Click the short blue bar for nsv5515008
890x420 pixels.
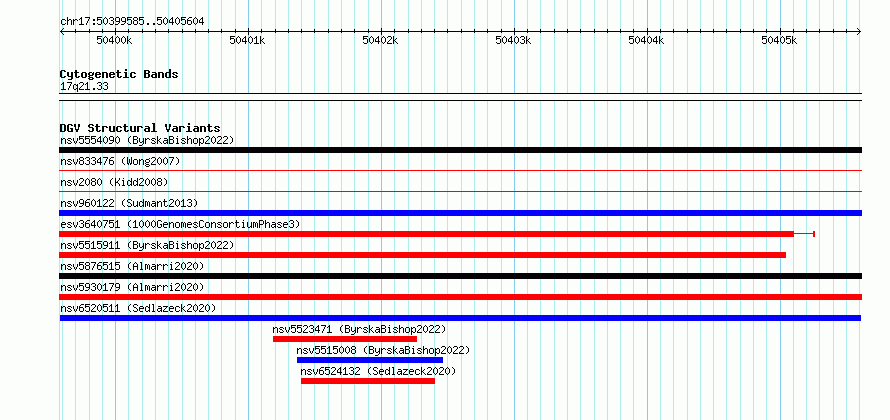point(370,360)
